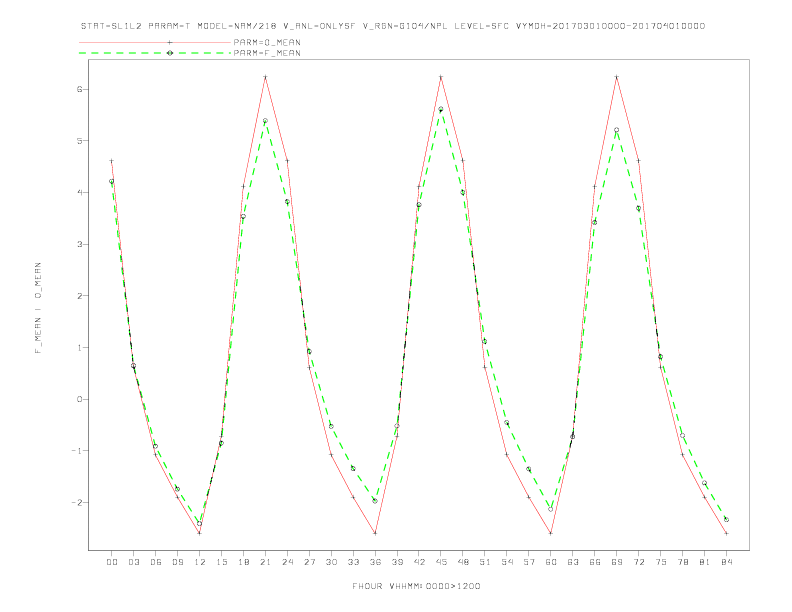Click x-axis tick label 30
This screenshot has height=612, width=792.
tap(331, 562)
